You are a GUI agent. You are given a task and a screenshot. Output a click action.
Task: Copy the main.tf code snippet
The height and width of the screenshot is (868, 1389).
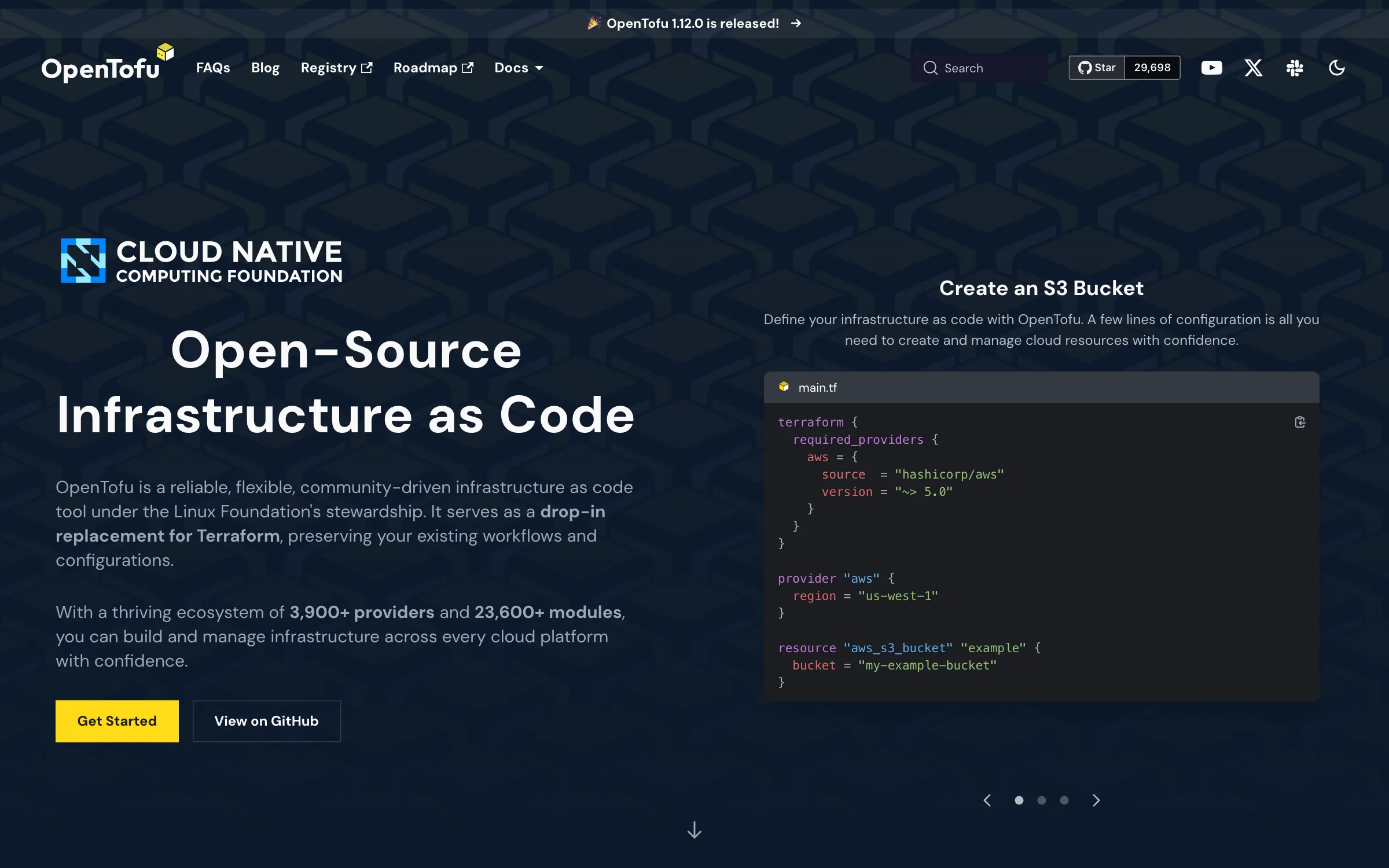(x=1300, y=422)
